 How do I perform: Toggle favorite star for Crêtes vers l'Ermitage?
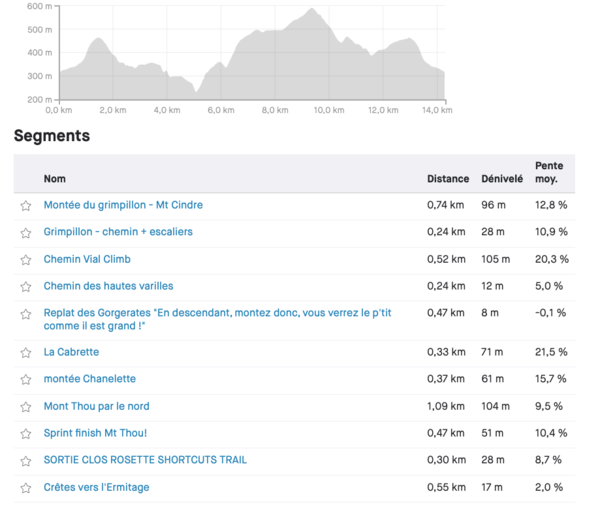[26, 488]
